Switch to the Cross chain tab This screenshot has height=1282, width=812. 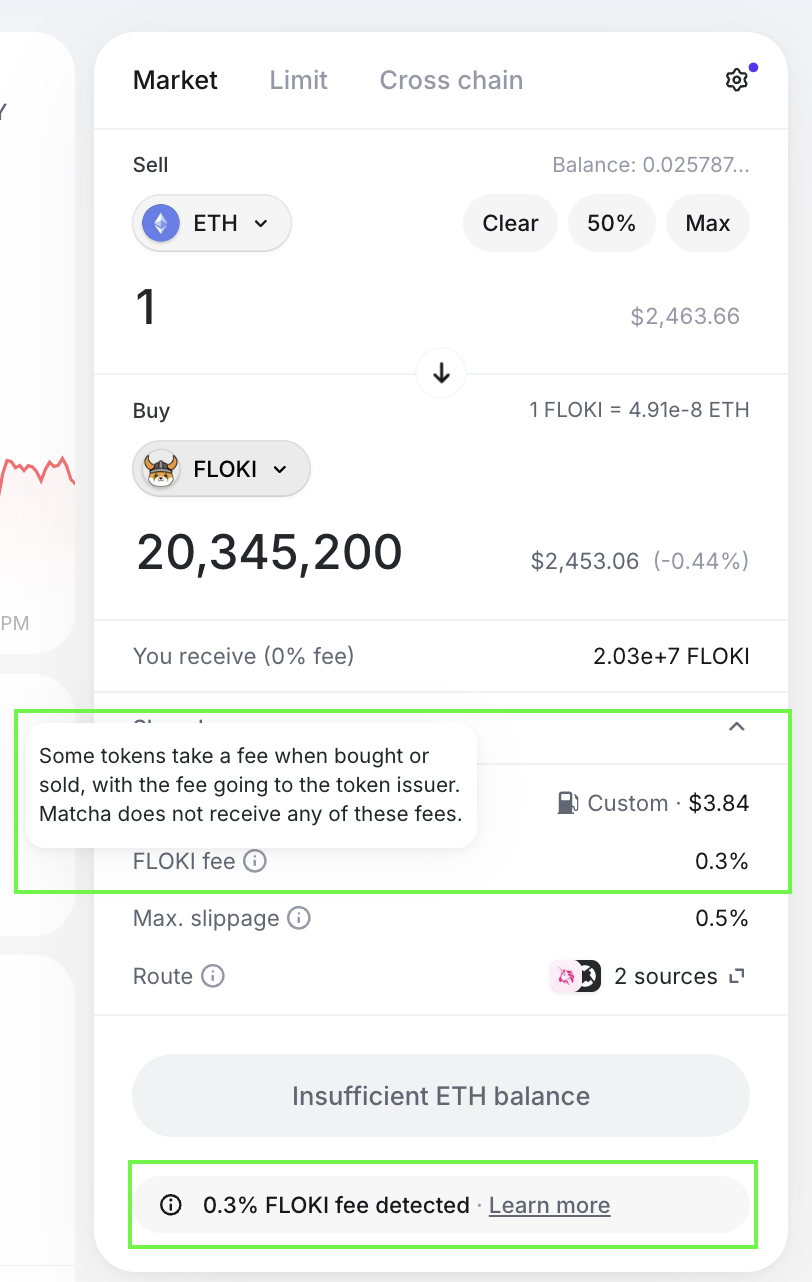coord(450,80)
